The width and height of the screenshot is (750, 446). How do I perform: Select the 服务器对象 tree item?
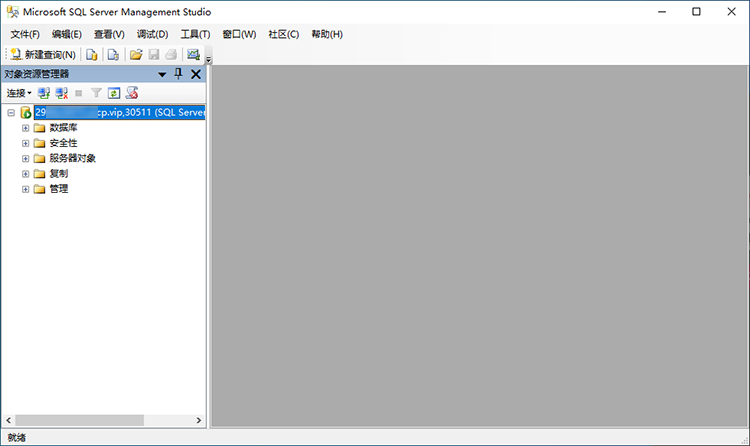pos(72,158)
